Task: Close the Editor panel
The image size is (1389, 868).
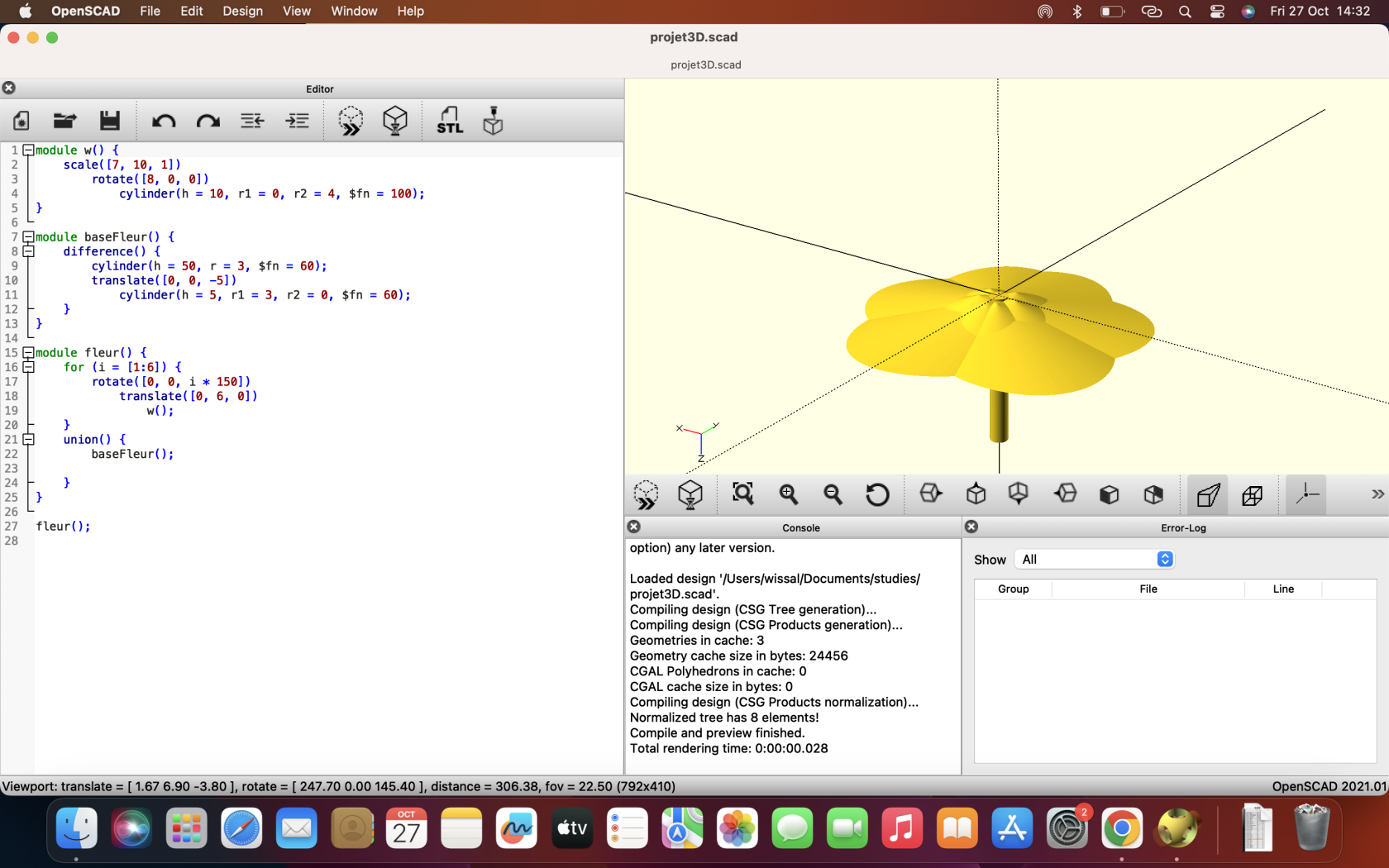Action: pyautogui.click(x=9, y=88)
